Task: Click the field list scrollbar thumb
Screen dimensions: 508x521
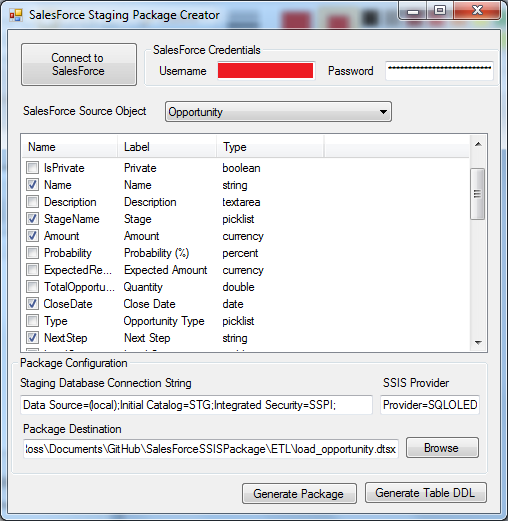Action: (x=477, y=194)
